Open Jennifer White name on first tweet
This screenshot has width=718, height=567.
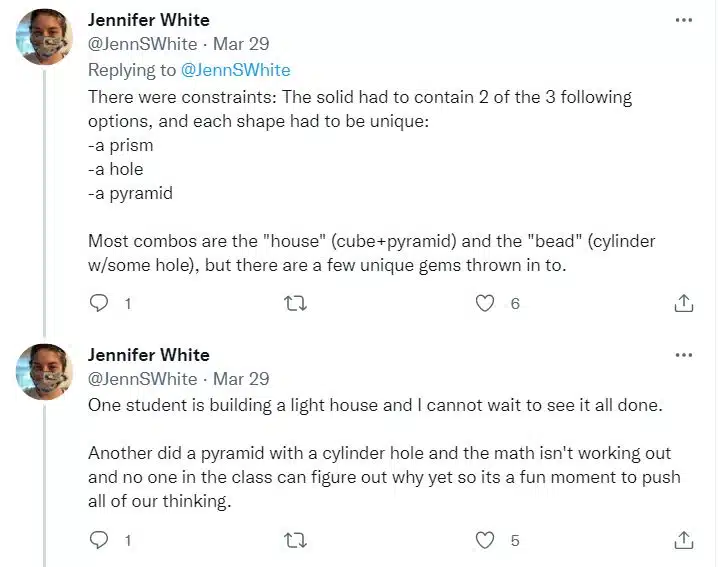pos(149,20)
